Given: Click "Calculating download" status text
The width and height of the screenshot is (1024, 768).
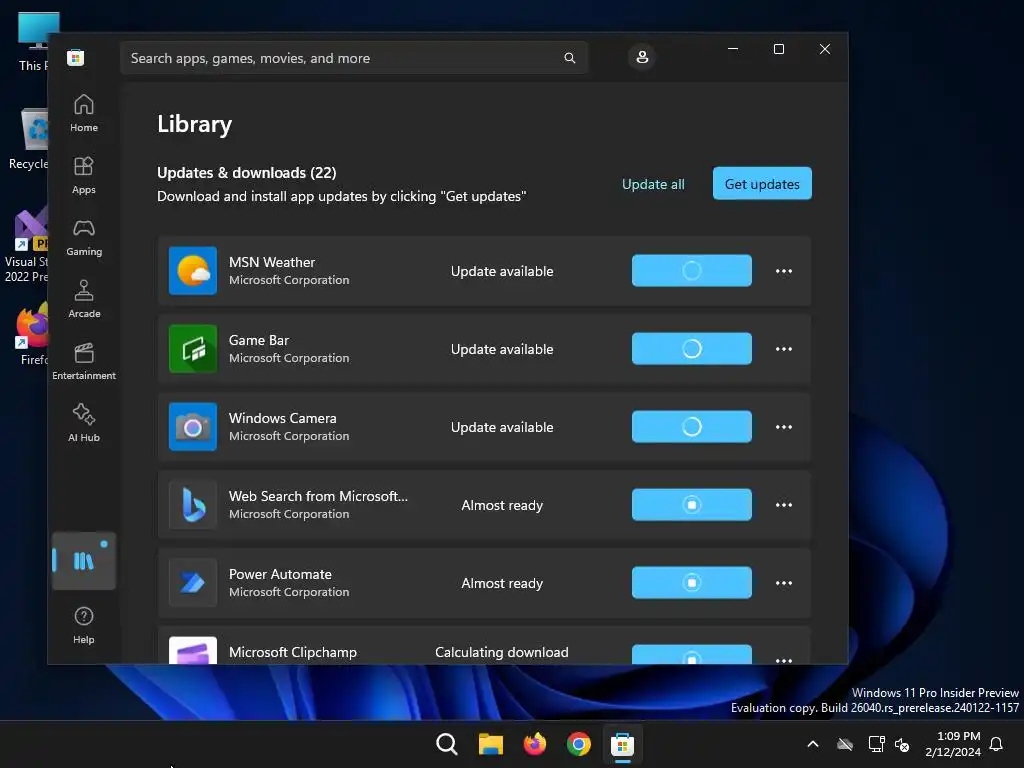Looking at the screenshot, I should 502,652.
